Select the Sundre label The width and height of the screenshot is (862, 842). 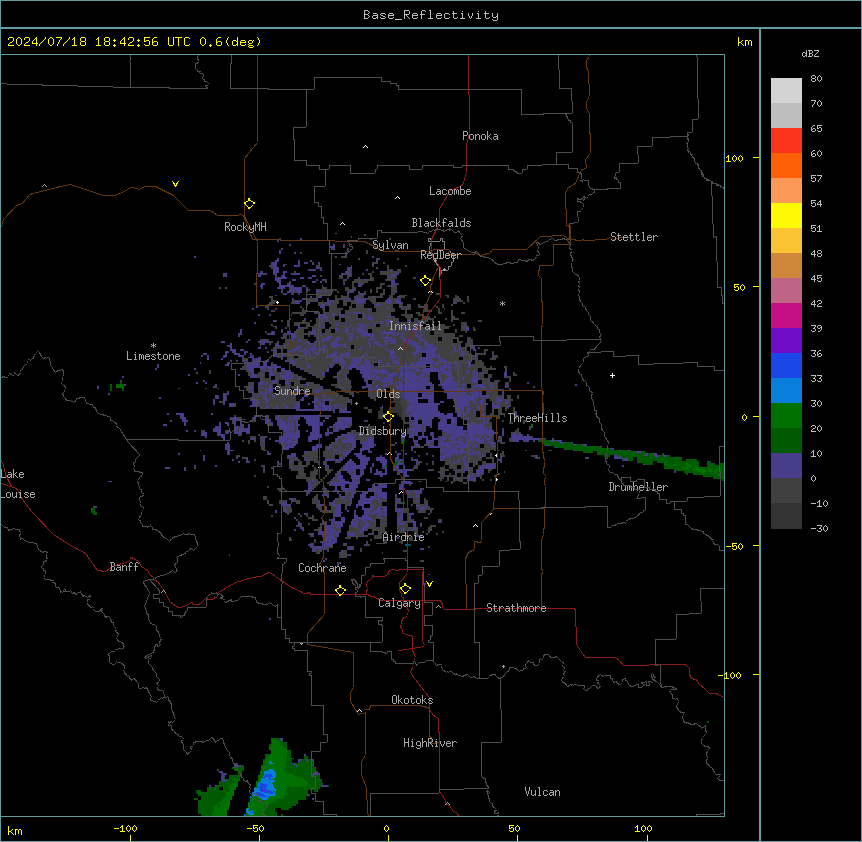[292, 391]
